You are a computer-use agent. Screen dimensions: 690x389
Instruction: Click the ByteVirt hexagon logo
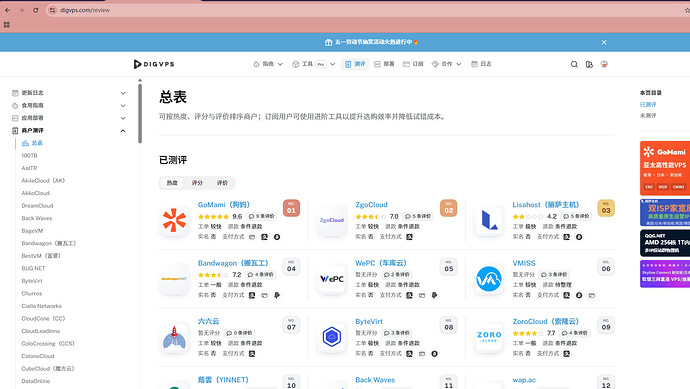click(331, 338)
